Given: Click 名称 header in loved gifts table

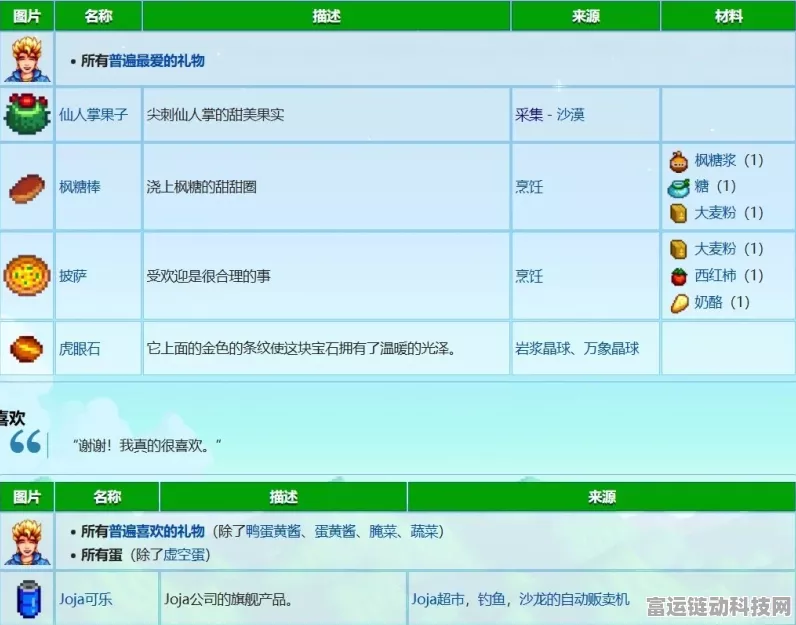Looking at the screenshot, I should pos(98,16).
